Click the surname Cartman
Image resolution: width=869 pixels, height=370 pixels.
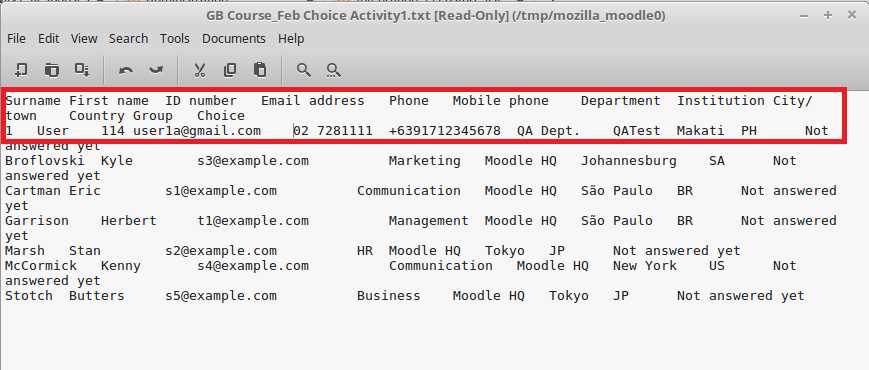(x=33, y=191)
